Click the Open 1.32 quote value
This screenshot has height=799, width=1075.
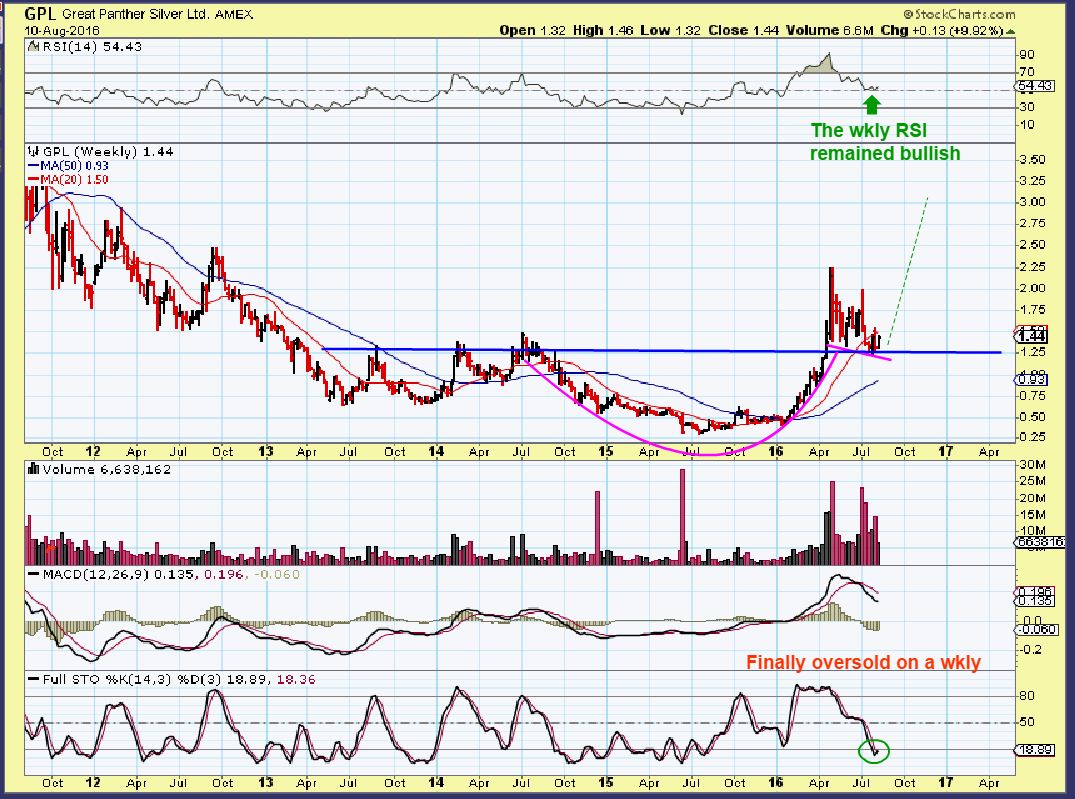tap(533, 30)
